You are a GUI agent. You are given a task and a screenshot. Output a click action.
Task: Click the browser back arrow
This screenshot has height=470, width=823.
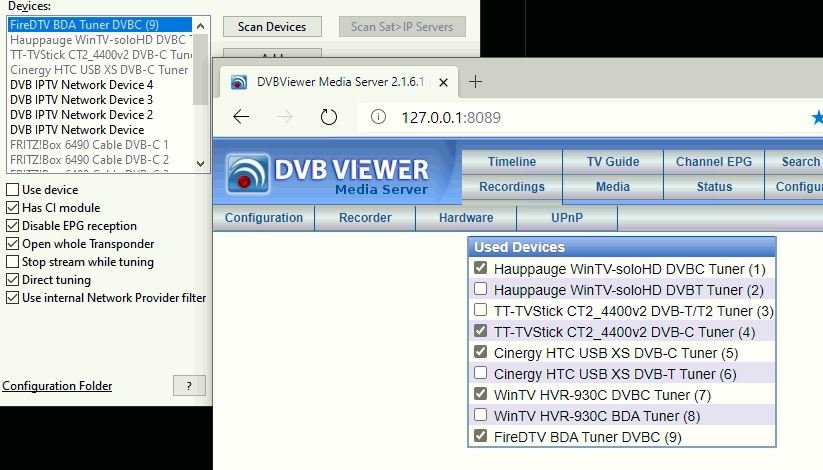(x=241, y=117)
